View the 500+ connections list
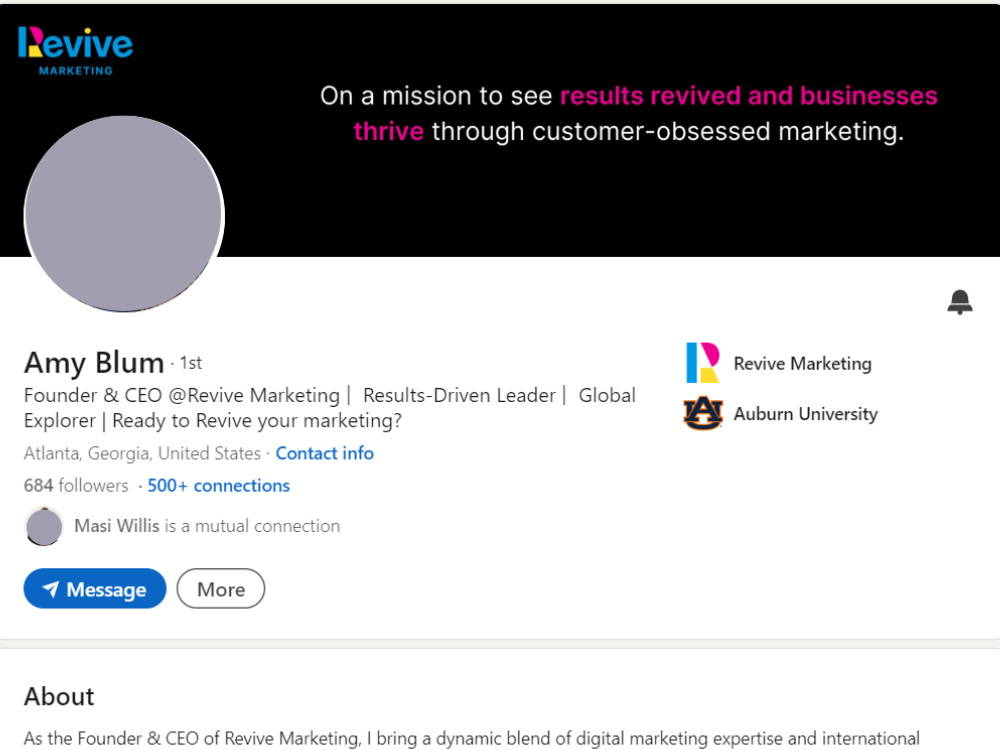This screenshot has height=750, width=1000. coord(218,486)
